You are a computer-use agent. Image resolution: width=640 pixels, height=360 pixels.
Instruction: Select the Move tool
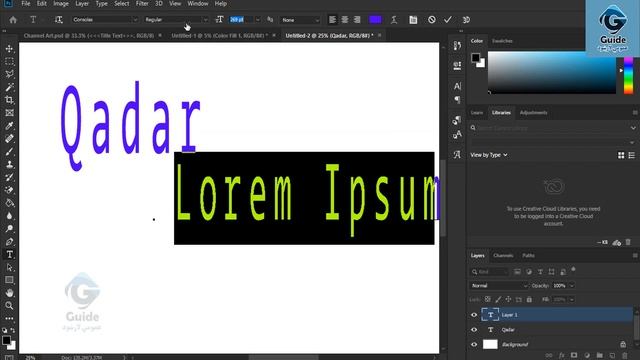[9, 49]
